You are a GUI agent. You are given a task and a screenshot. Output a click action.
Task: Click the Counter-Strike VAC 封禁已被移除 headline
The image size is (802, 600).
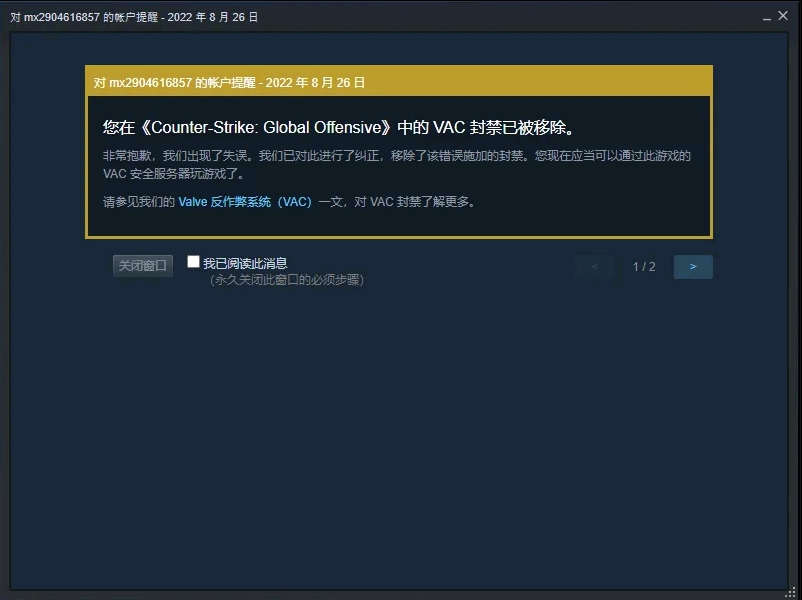(340, 127)
